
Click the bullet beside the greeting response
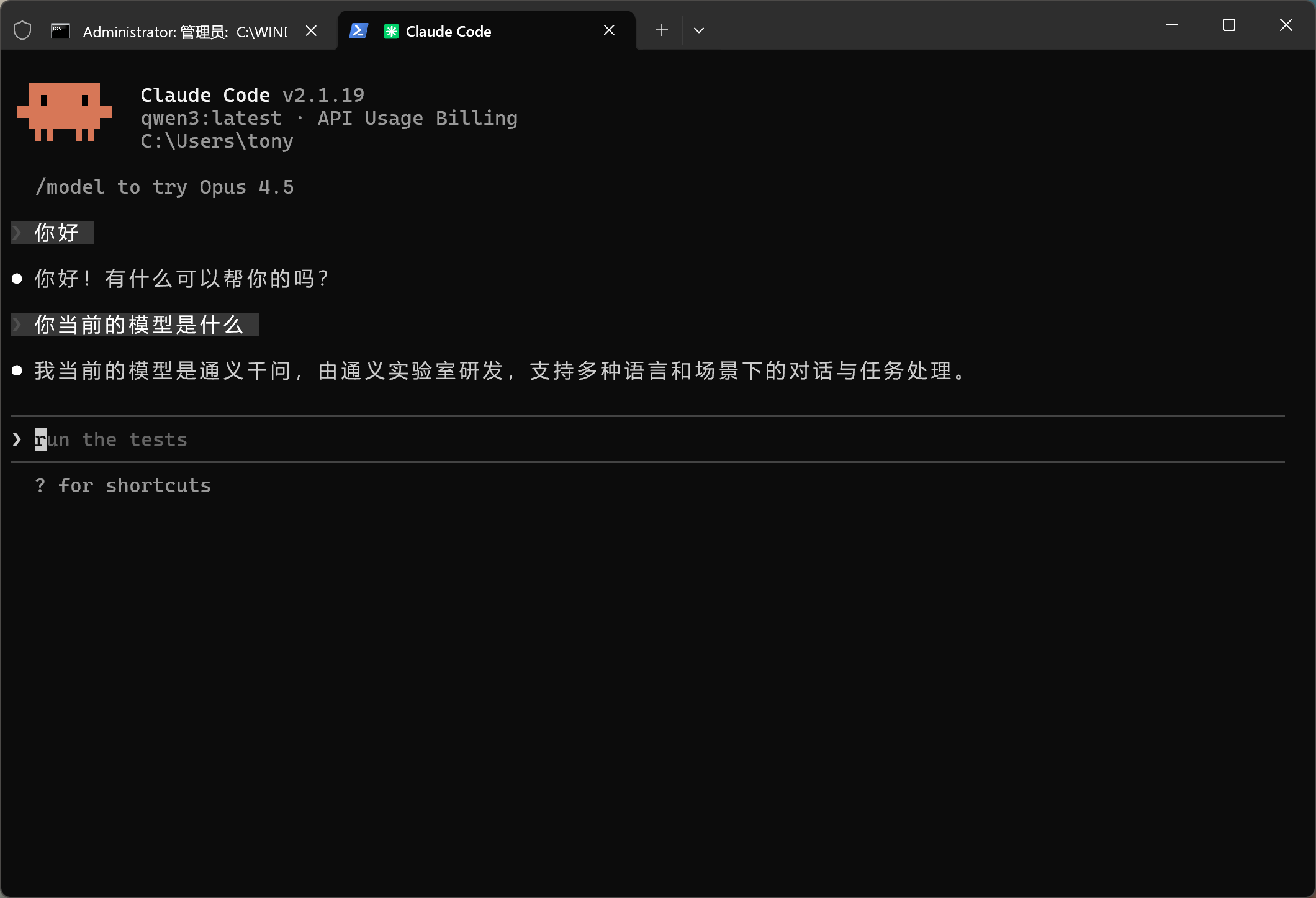(17, 278)
